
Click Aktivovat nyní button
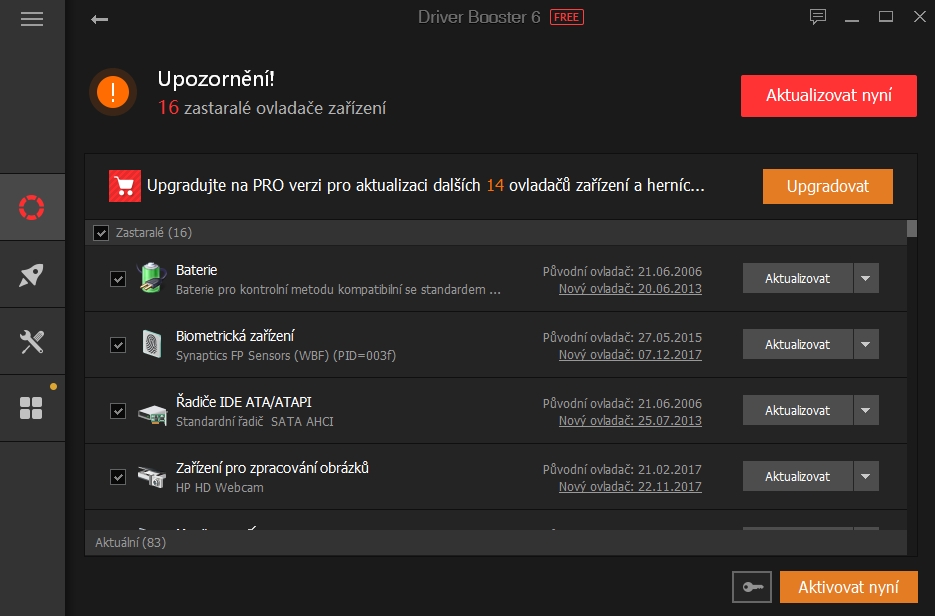pyautogui.click(x=849, y=587)
